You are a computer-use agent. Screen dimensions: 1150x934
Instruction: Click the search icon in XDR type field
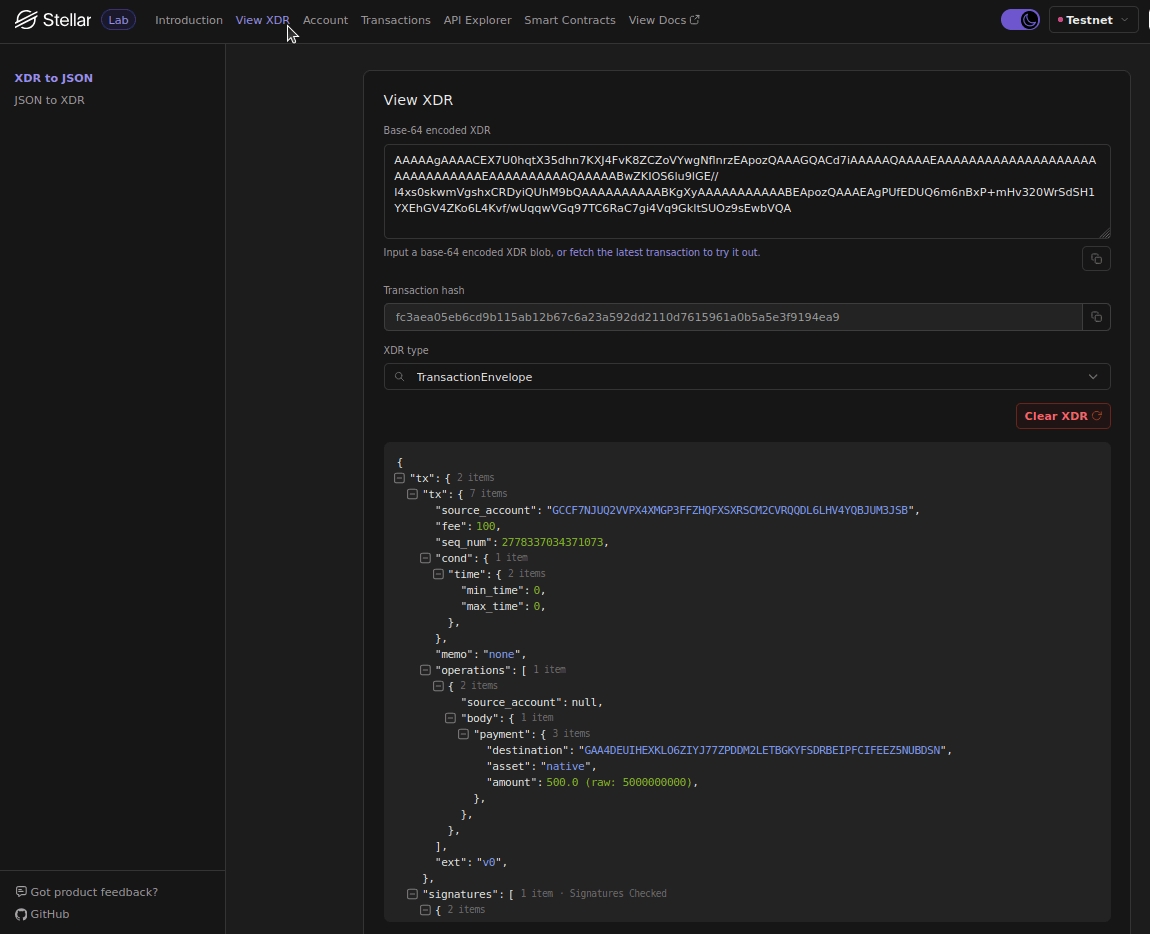pos(400,377)
